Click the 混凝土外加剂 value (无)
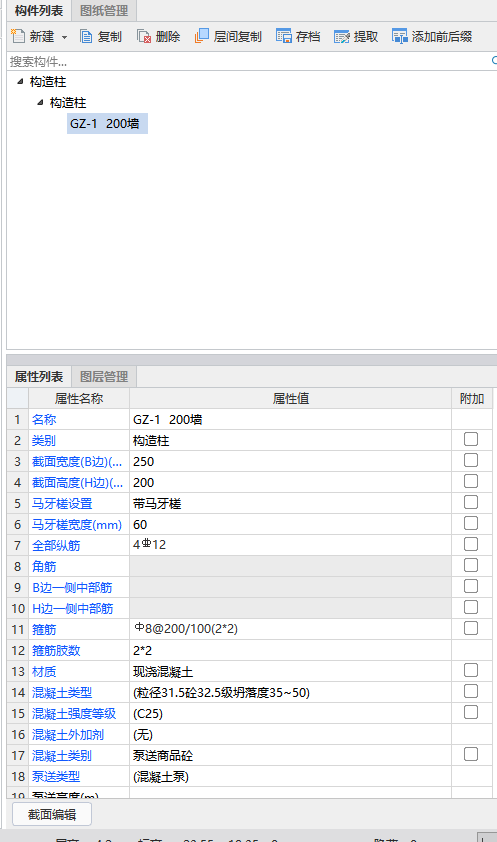 click(x=290, y=735)
